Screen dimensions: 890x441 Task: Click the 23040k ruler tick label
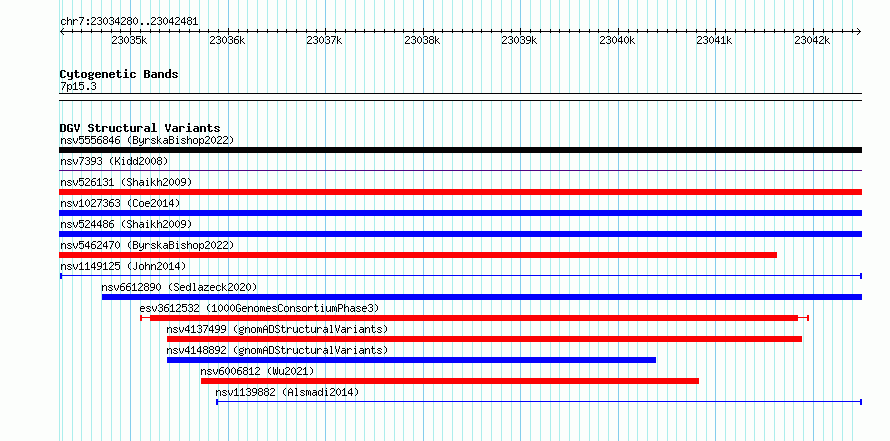[x=618, y=40]
